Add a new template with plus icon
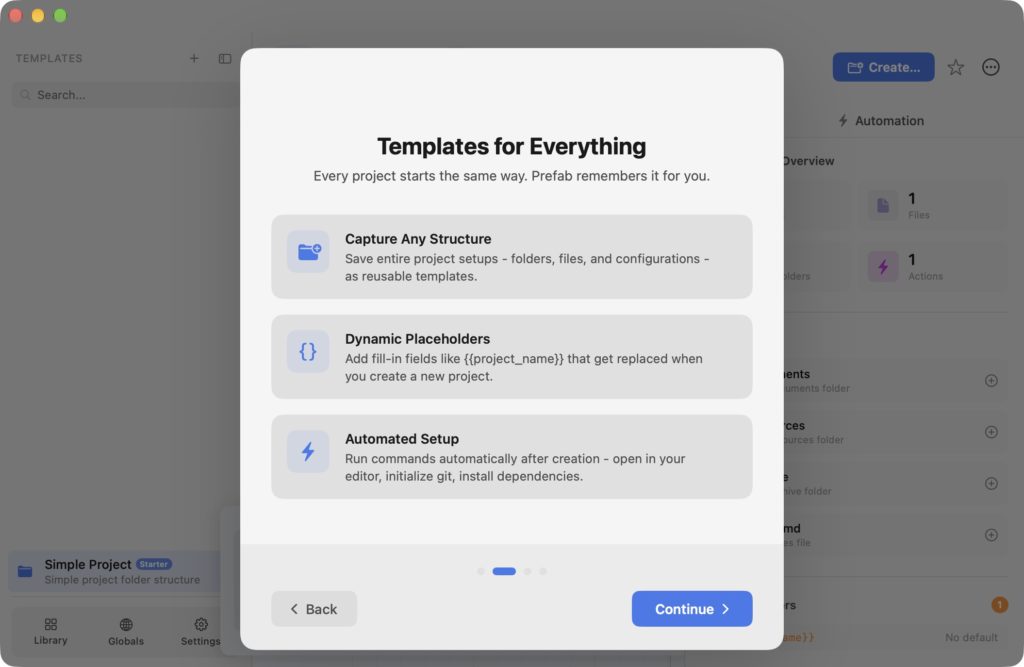This screenshot has width=1024, height=667. (x=194, y=58)
